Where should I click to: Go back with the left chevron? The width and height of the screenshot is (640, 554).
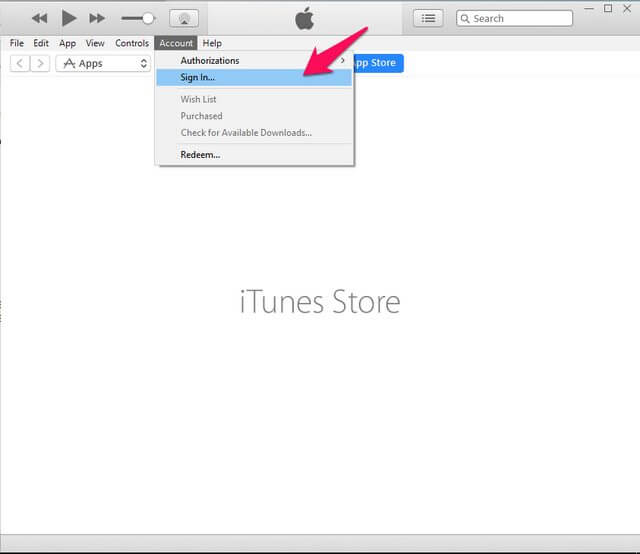click(19, 63)
